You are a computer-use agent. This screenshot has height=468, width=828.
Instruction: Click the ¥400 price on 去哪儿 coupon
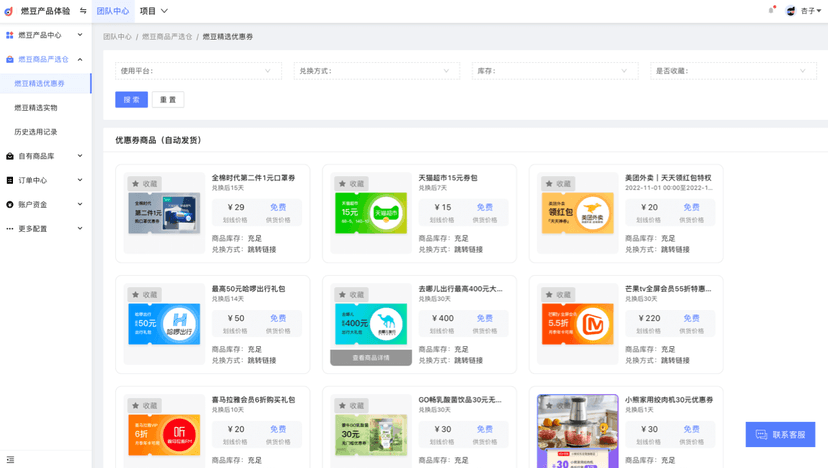[443, 318]
